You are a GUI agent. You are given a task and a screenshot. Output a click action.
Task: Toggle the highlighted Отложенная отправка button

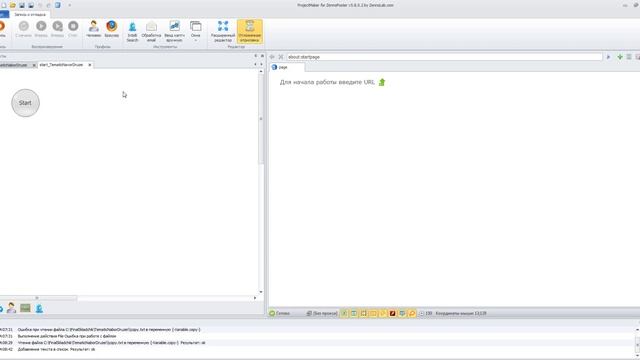tap(249, 31)
